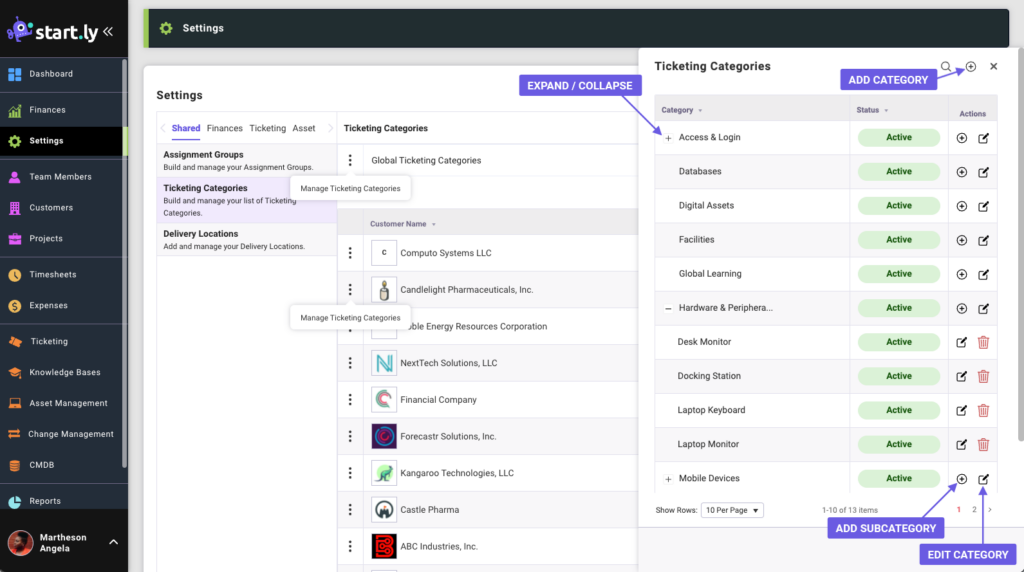1024x572 pixels.
Task: Edit the Global Learning category
Action: pyautogui.click(x=984, y=274)
